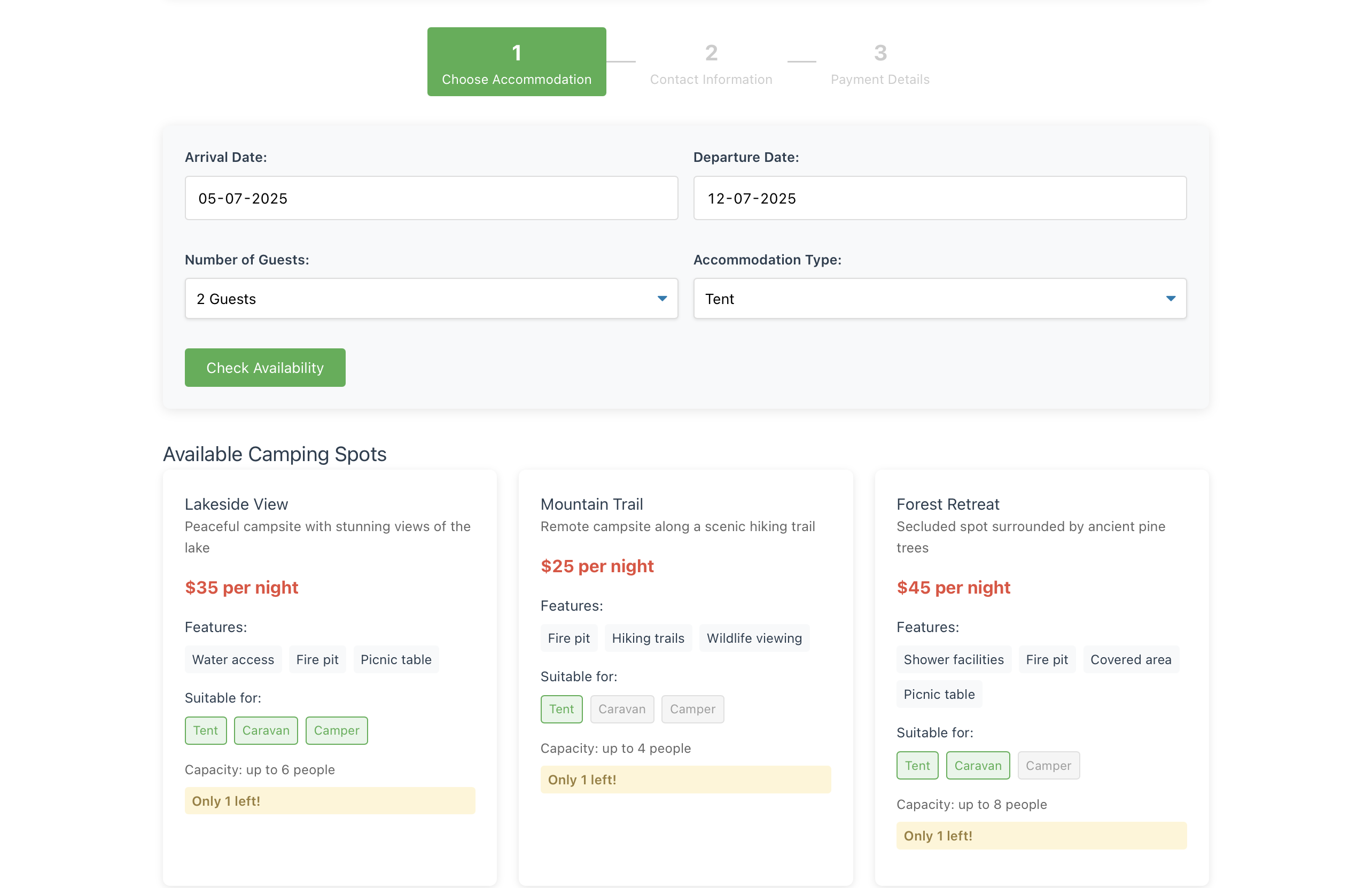1372x888 pixels.
Task: Click Caravan badge in Mountain Trail
Action: [622, 709]
